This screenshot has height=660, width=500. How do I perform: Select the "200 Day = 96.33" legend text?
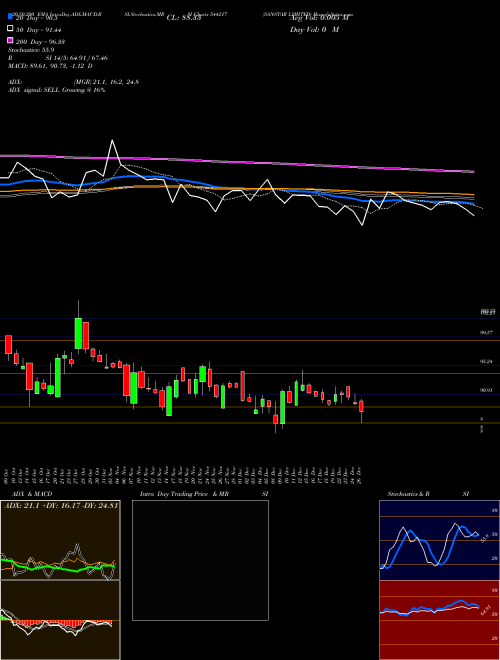pos(40,42)
